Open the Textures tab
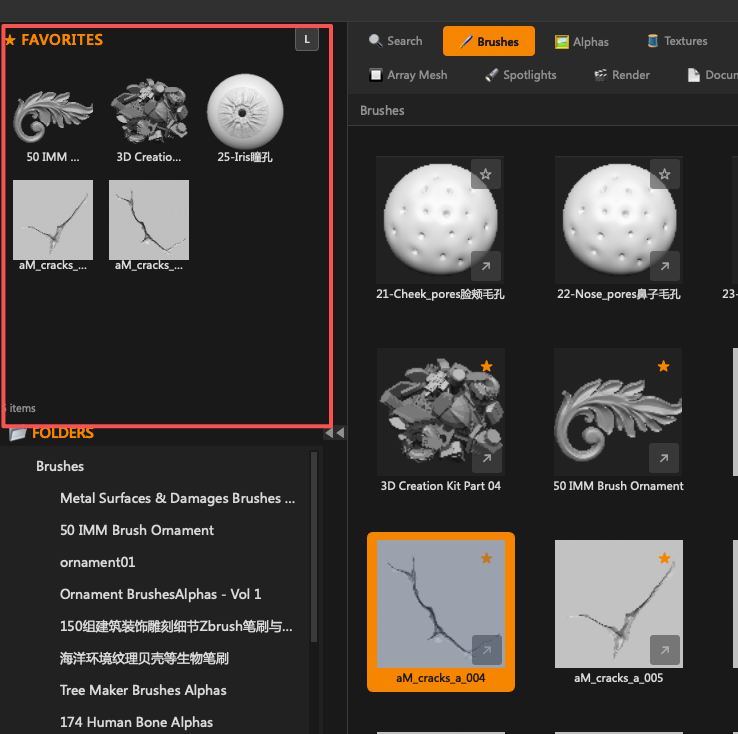The width and height of the screenshot is (738, 734). [677, 41]
